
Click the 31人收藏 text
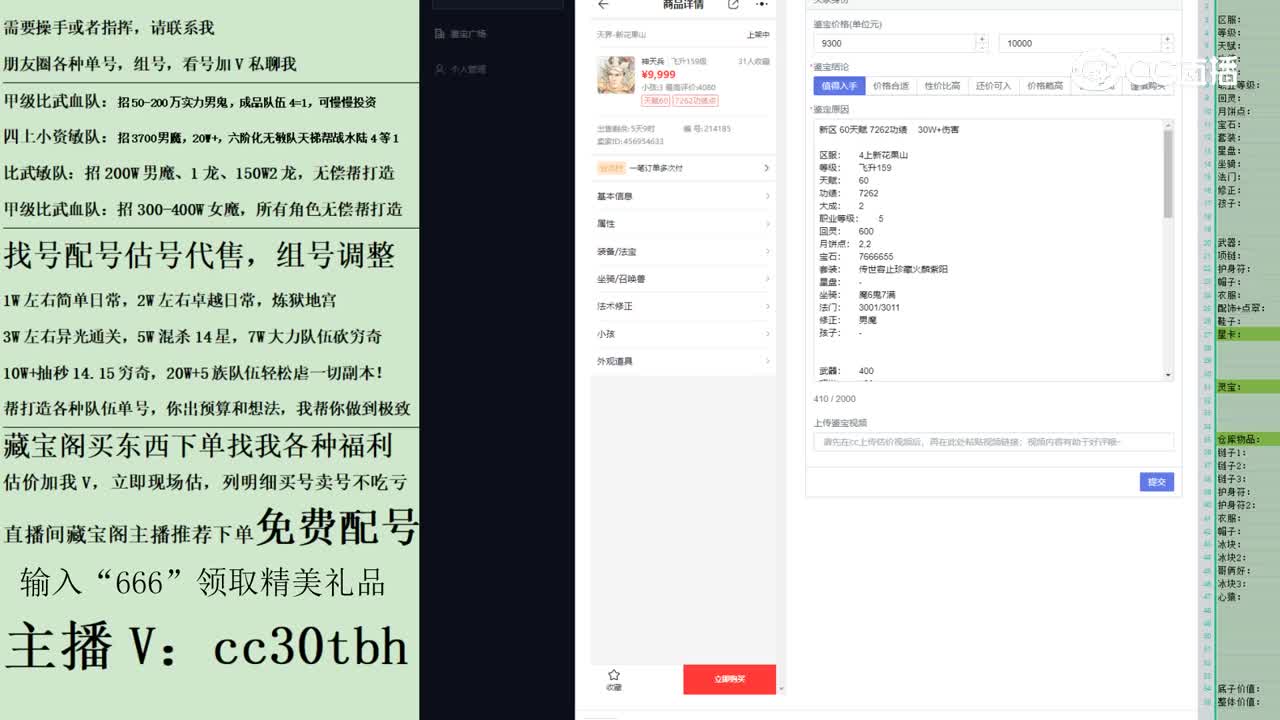[x=754, y=61]
